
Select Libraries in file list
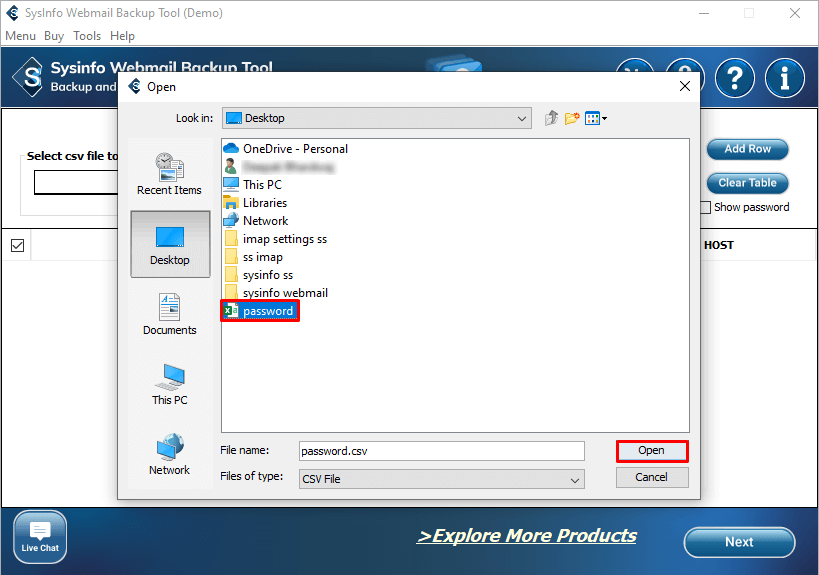coord(255,203)
